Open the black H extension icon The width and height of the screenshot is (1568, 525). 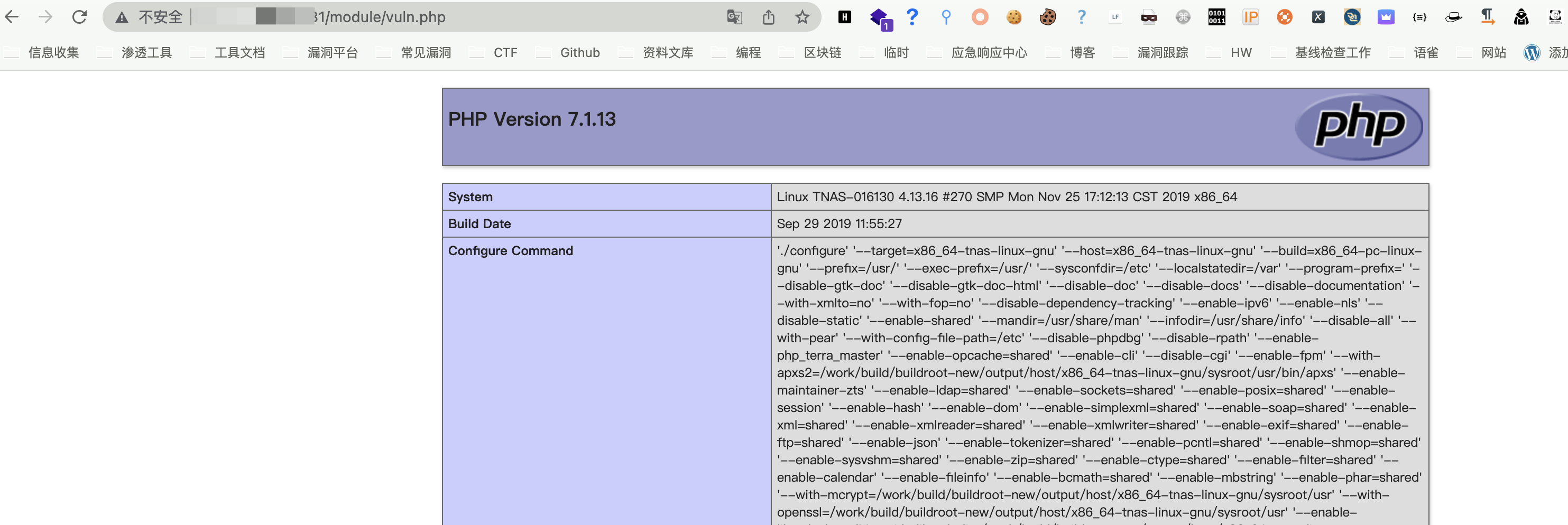[x=844, y=17]
